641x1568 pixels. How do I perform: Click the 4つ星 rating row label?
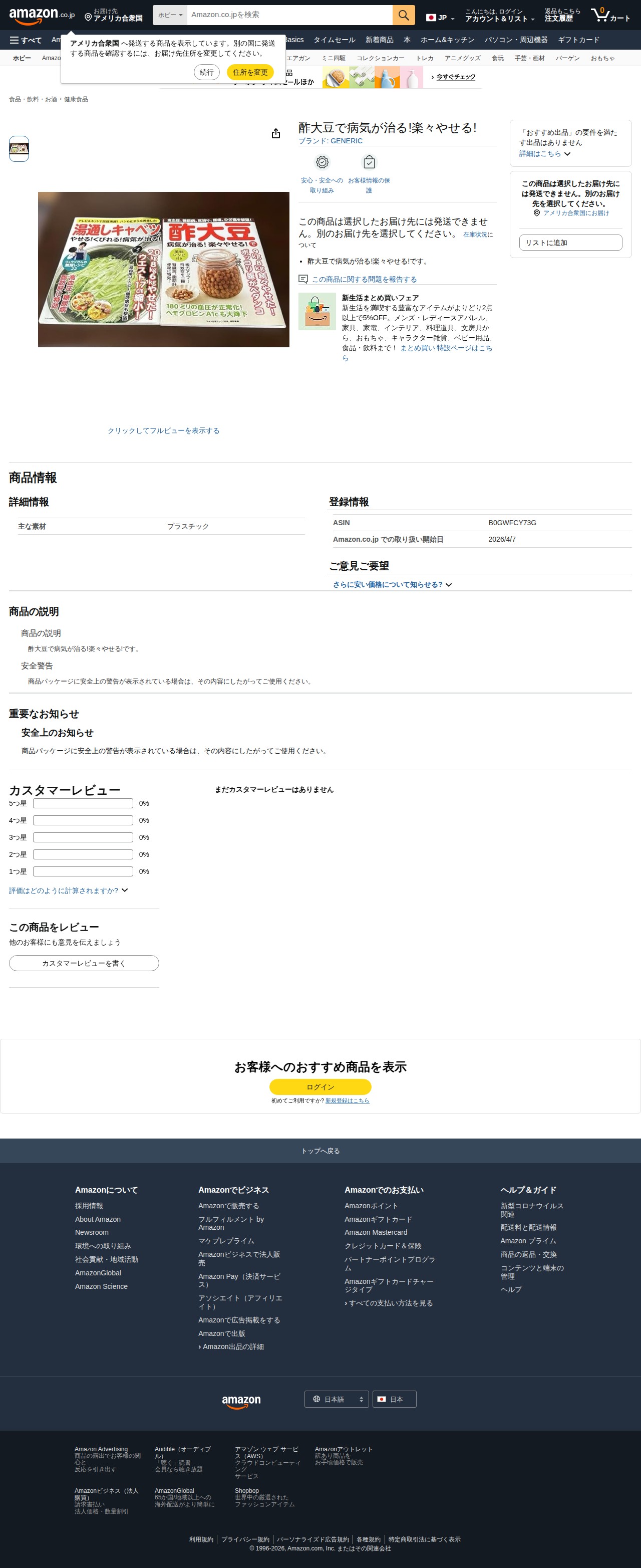pos(18,820)
